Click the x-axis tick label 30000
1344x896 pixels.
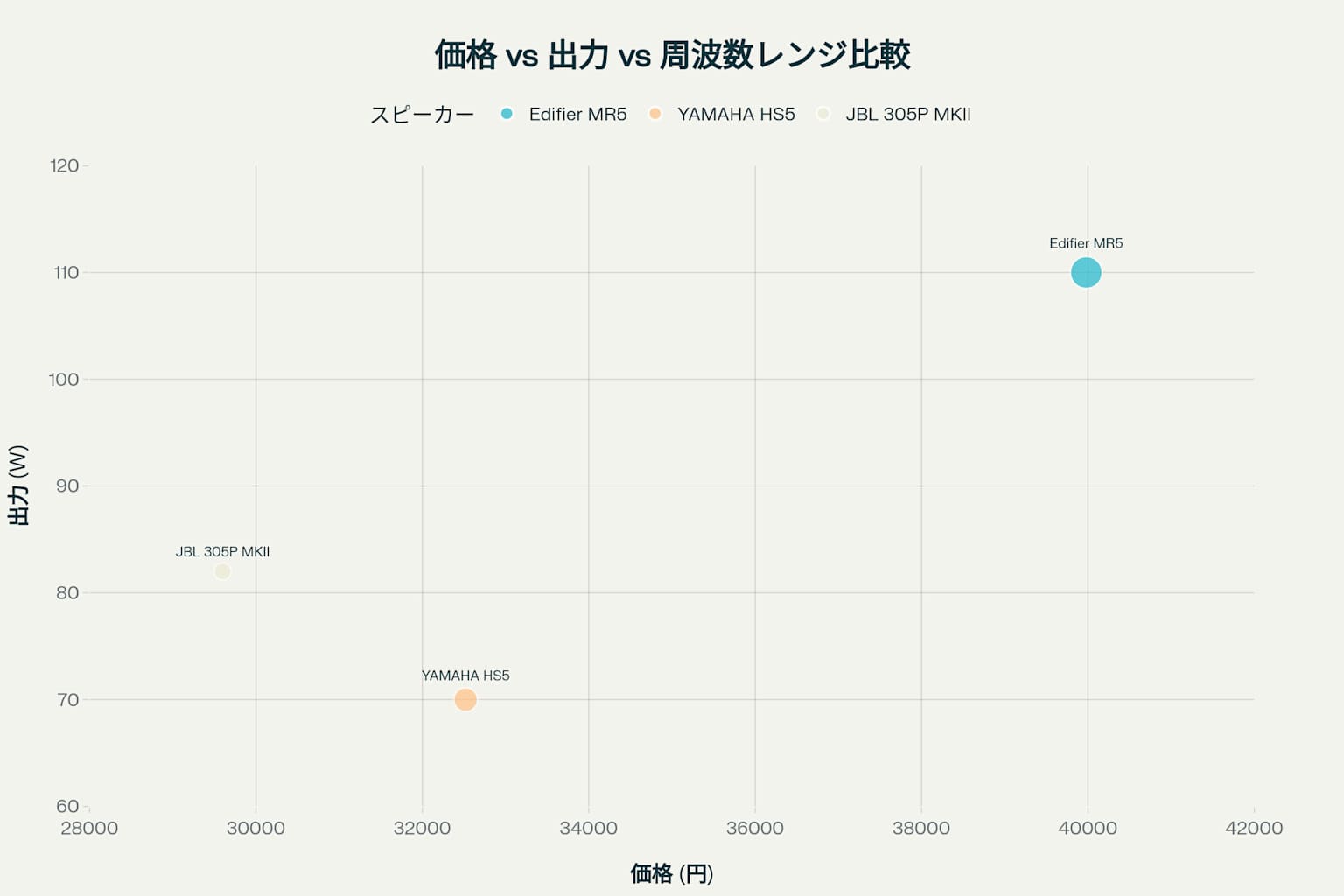255,828
